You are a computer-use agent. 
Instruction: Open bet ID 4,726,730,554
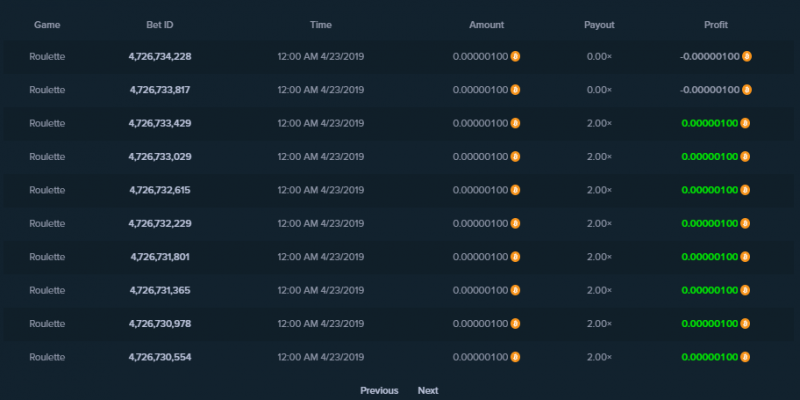[x=160, y=357]
